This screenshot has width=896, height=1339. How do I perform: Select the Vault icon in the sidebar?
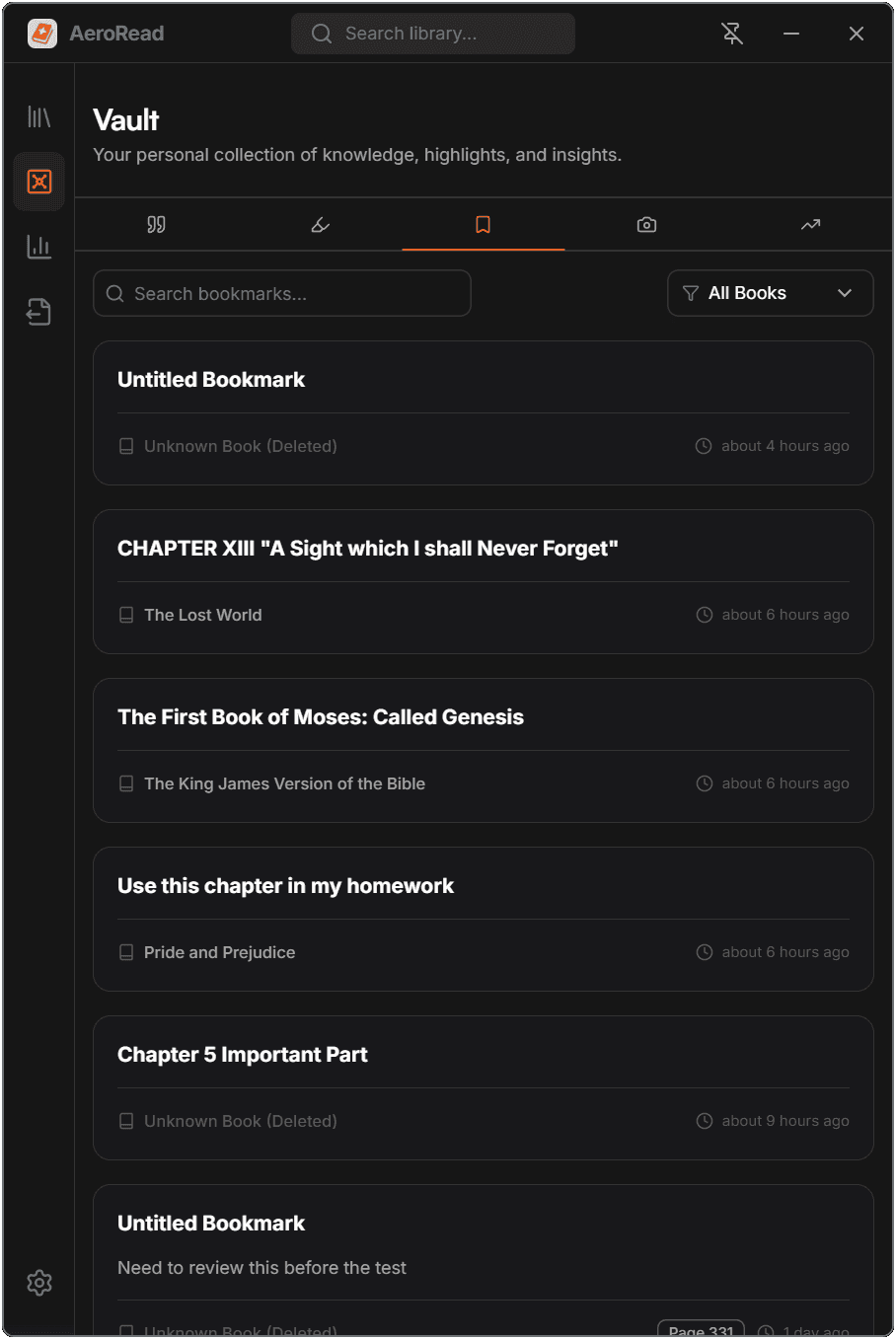pyautogui.click(x=38, y=182)
